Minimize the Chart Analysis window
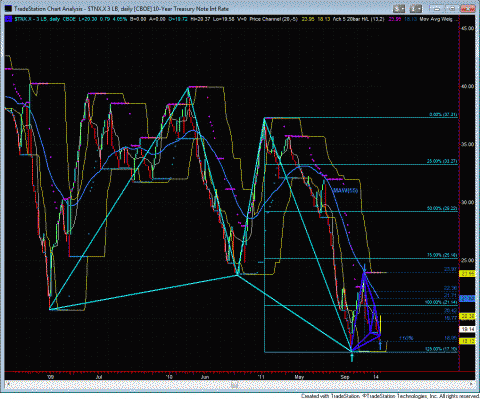This screenshot has height=399, width=480. [438, 9]
